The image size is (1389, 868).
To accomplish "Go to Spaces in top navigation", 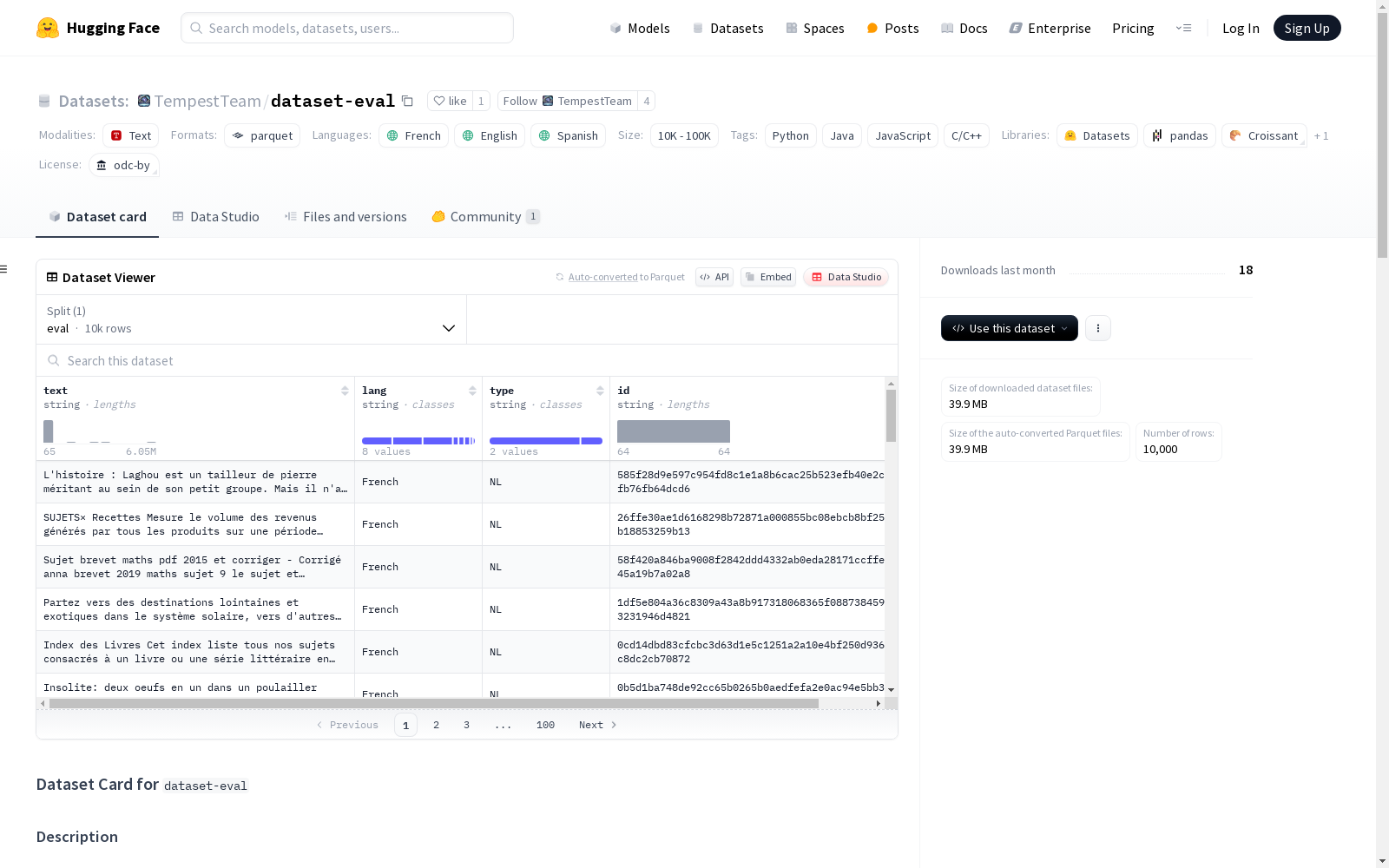I will click(815, 28).
